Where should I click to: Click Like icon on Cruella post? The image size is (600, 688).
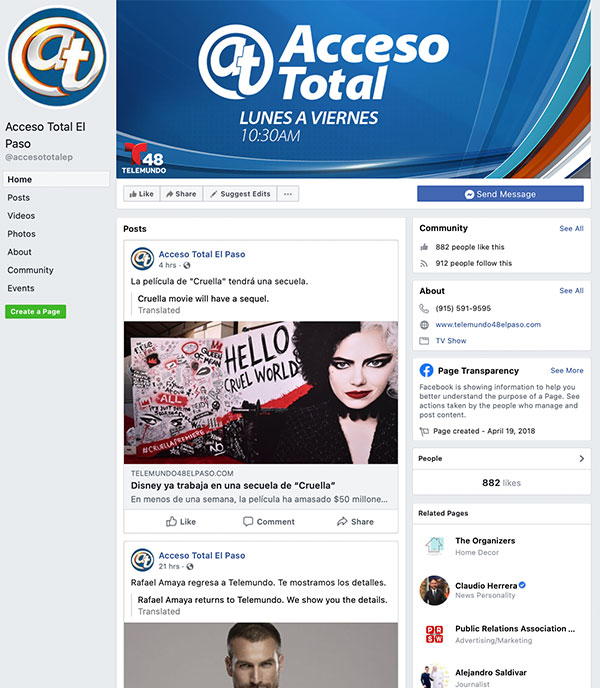point(172,521)
